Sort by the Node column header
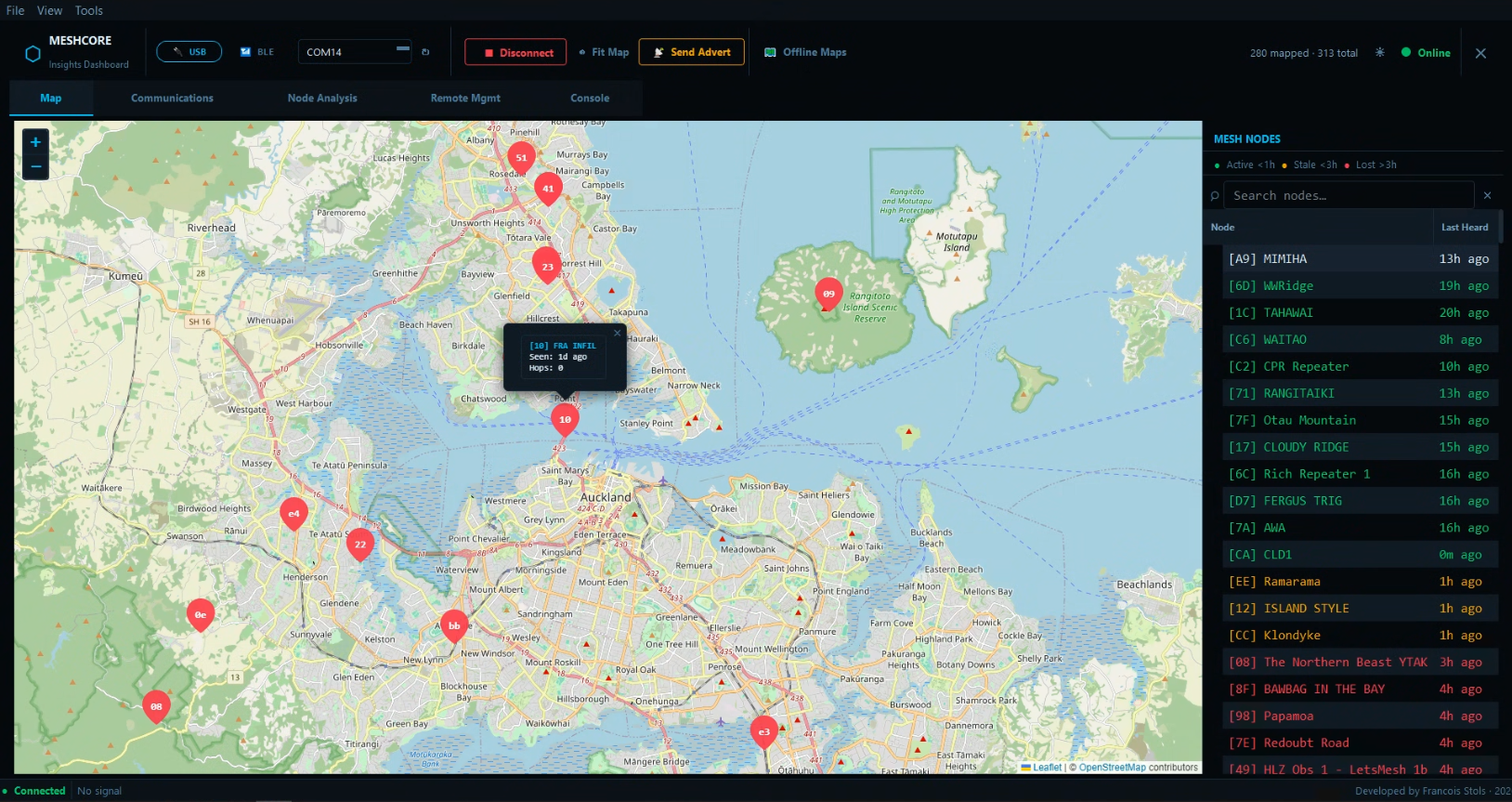This screenshot has width=1512, height=802. [x=1317, y=227]
